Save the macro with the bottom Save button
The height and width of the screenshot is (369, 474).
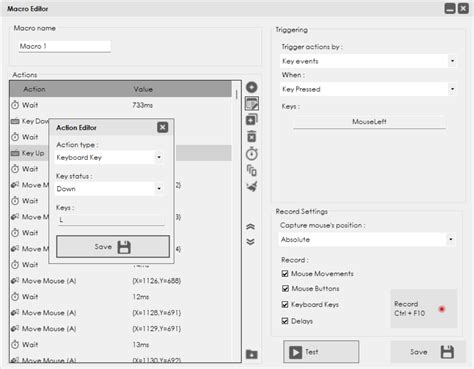pos(428,352)
